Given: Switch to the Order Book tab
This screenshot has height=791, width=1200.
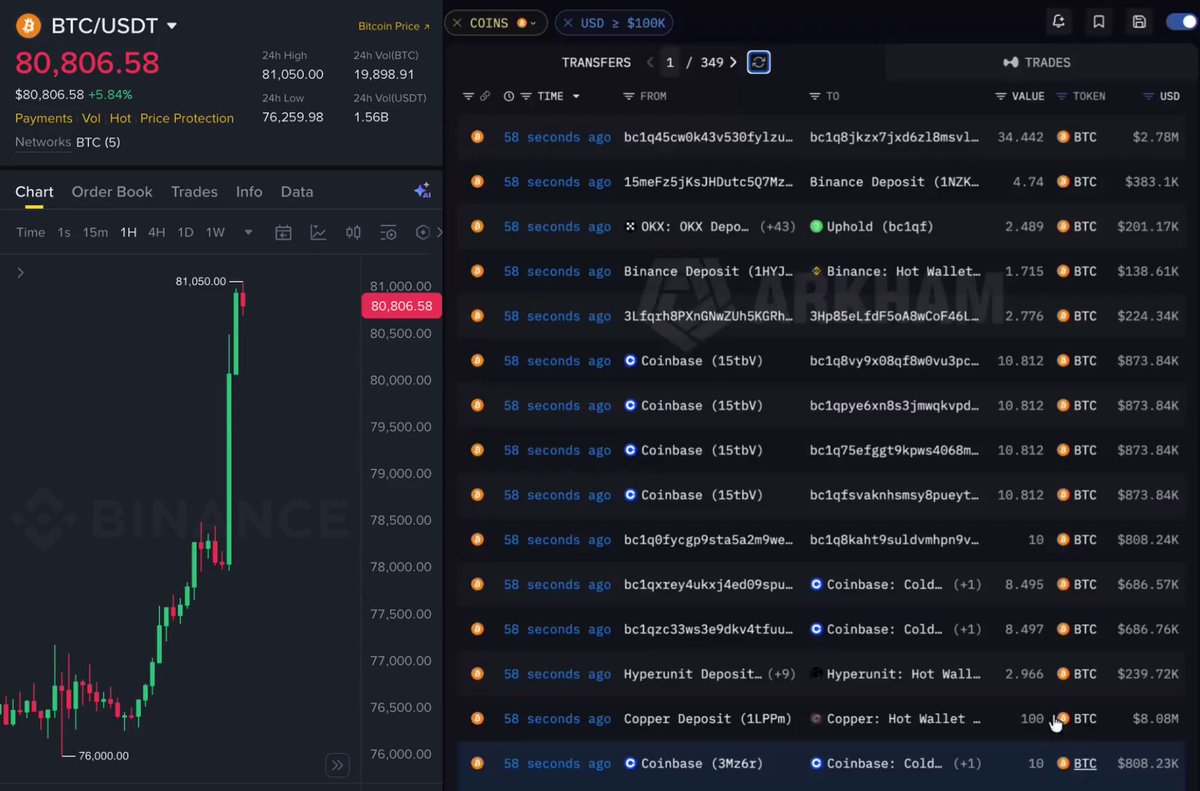Looking at the screenshot, I should pyautogui.click(x=112, y=191).
